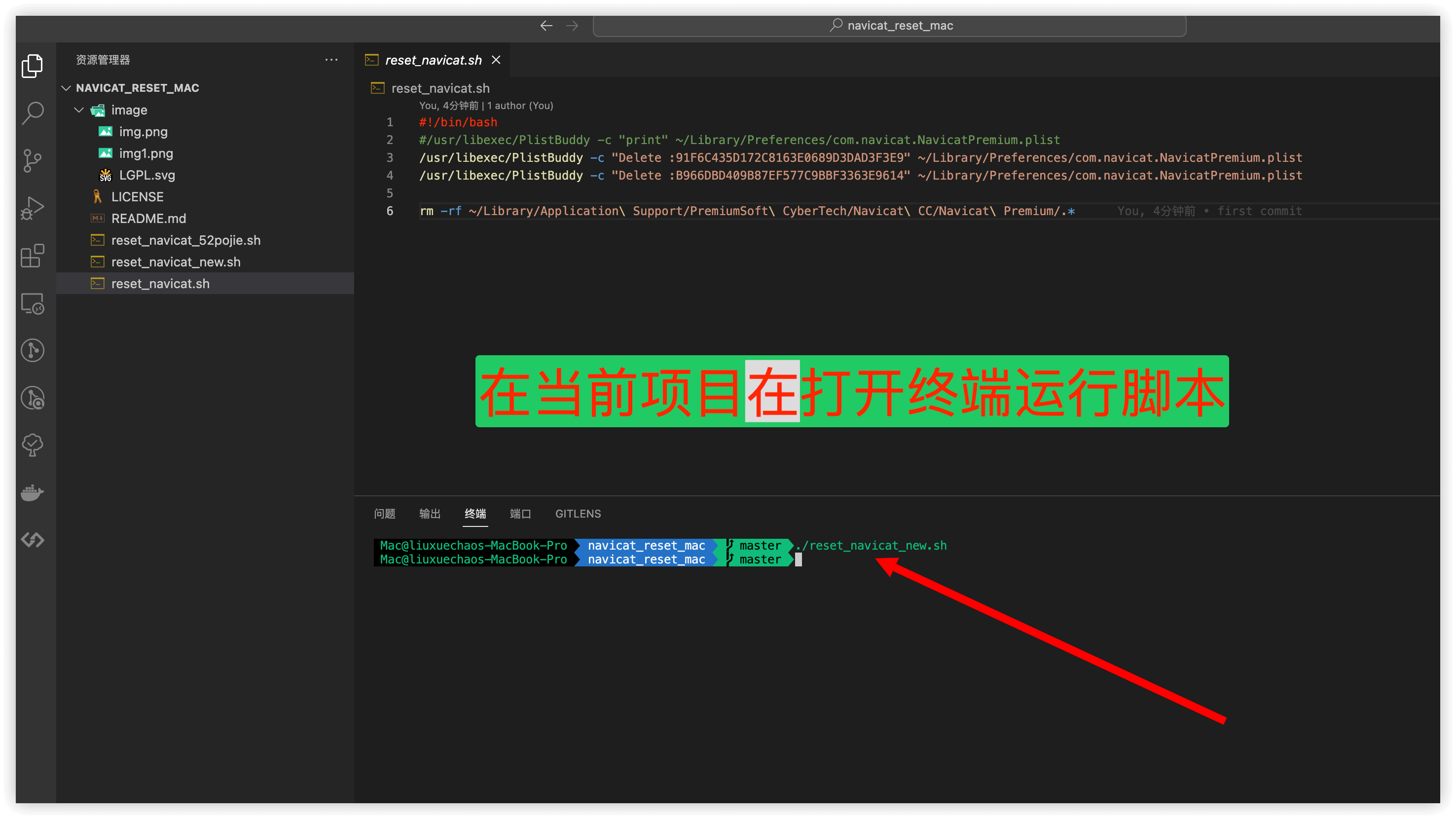Click reset_navicat_52pojie.sh shell icon
This screenshot has width=1456, height=819.
pos(97,240)
